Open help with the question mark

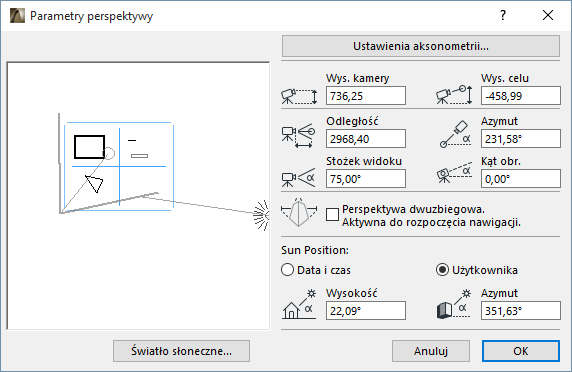point(503,15)
